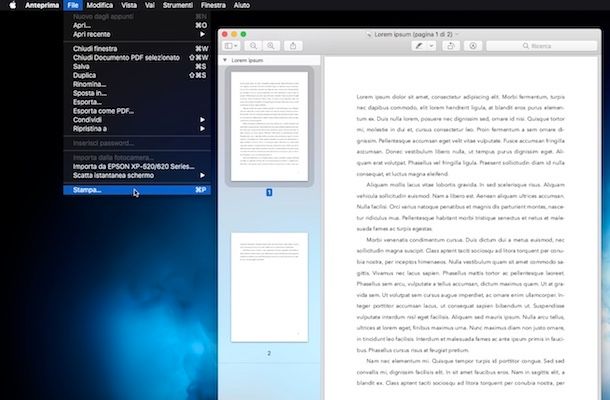Minimize the Lorem ipsum window

[234, 34]
